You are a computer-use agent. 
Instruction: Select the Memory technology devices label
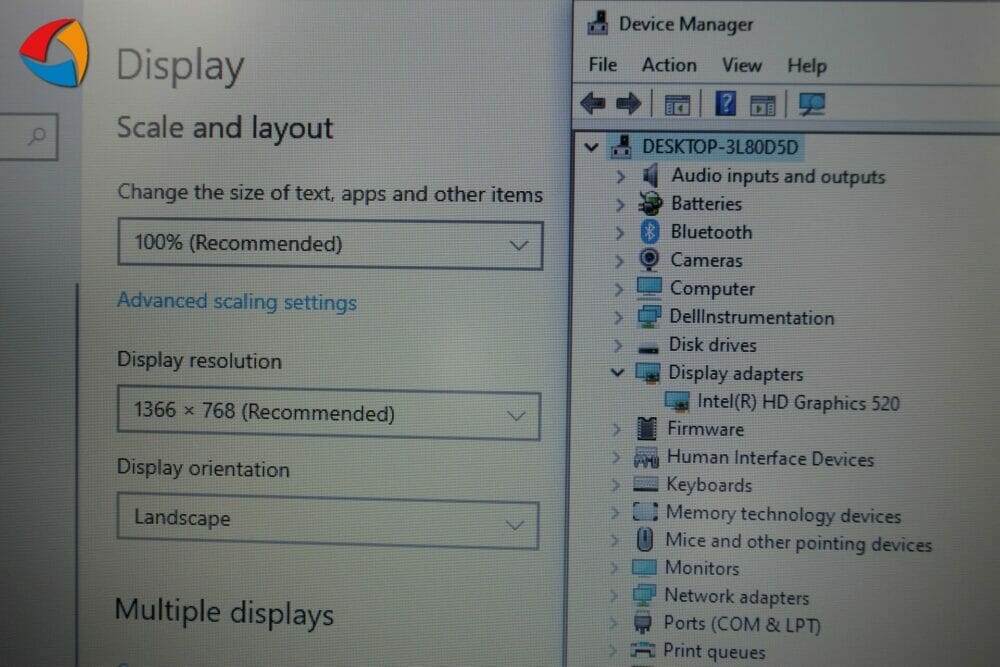783,514
